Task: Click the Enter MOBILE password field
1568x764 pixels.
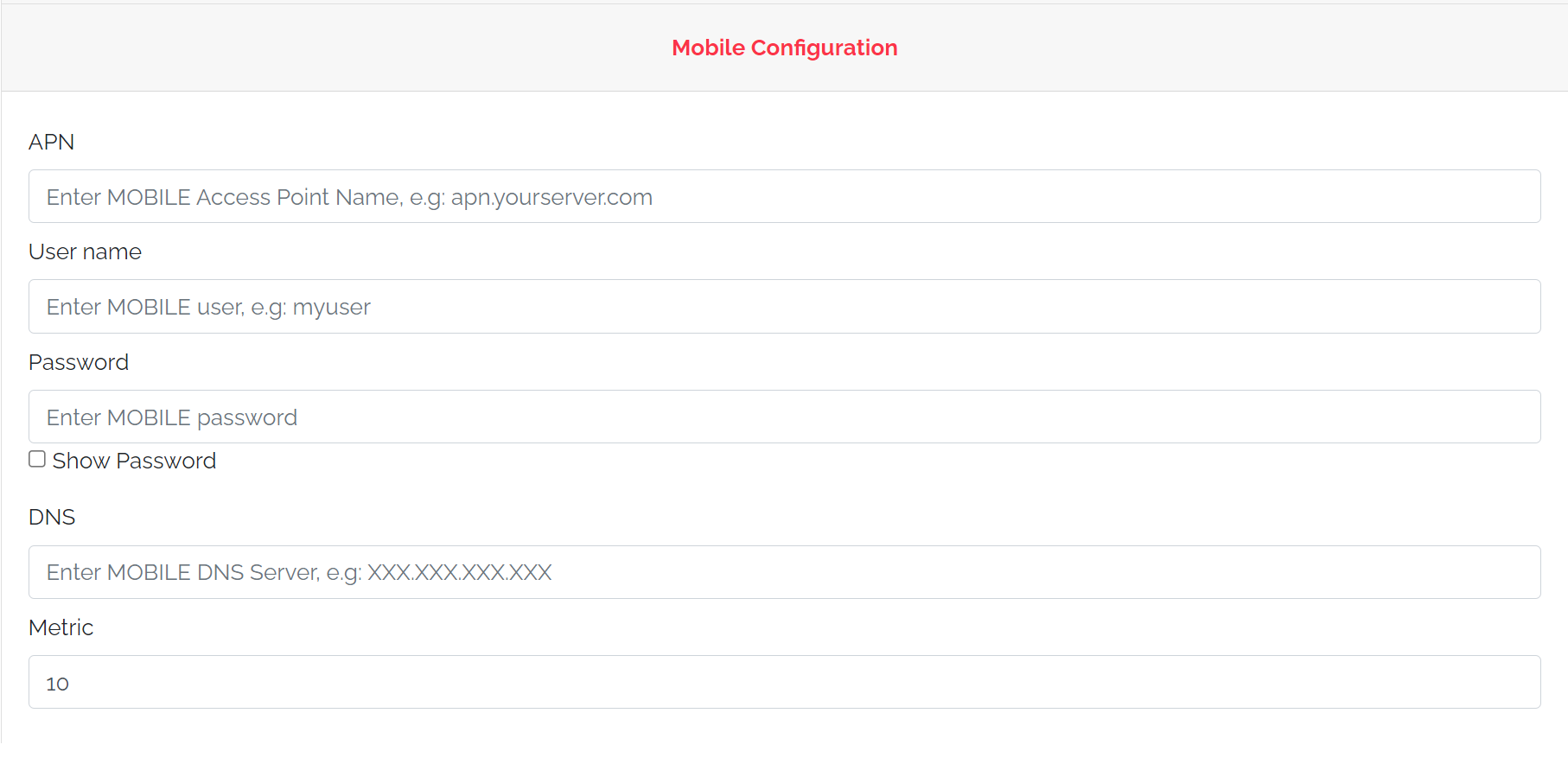Action: 171,417
